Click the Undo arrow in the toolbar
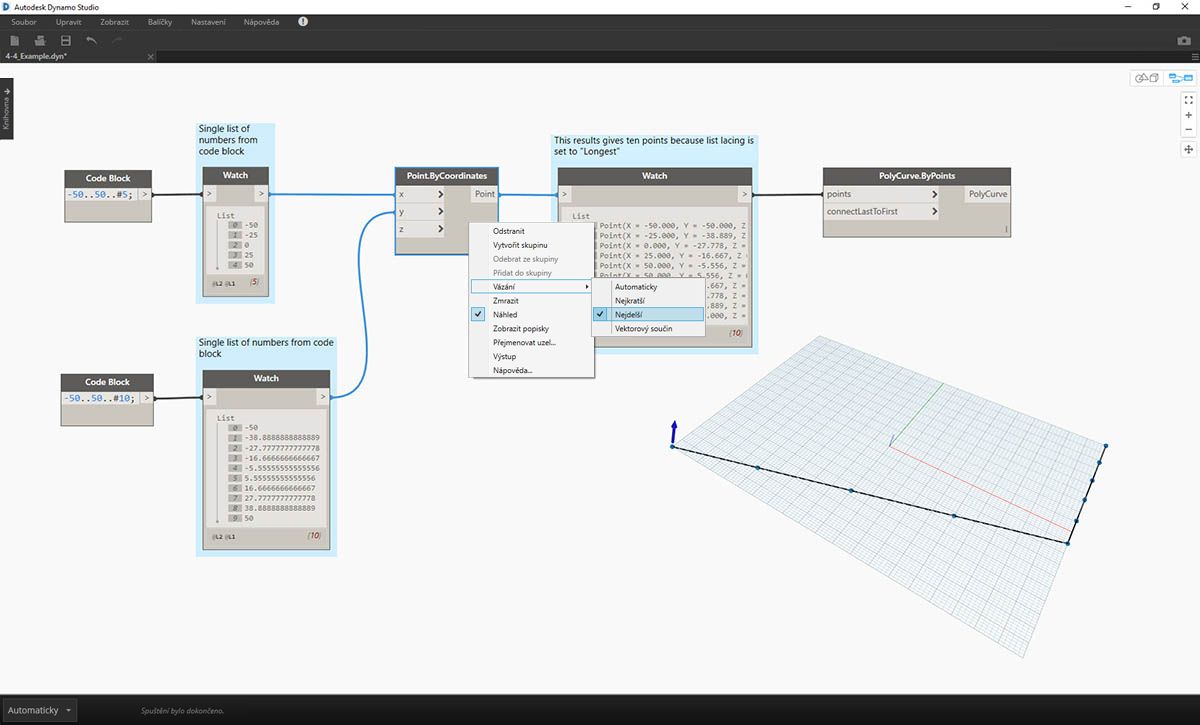 point(92,40)
